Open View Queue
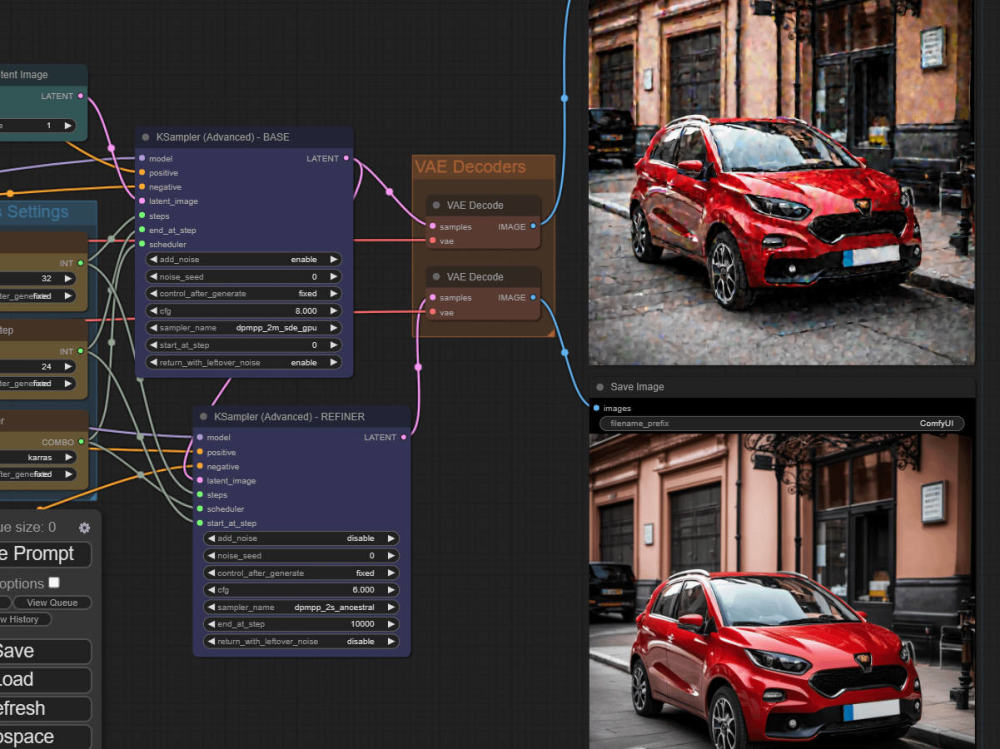The image size is (1000, 749). pyautogui.click(x=51, y=602)
